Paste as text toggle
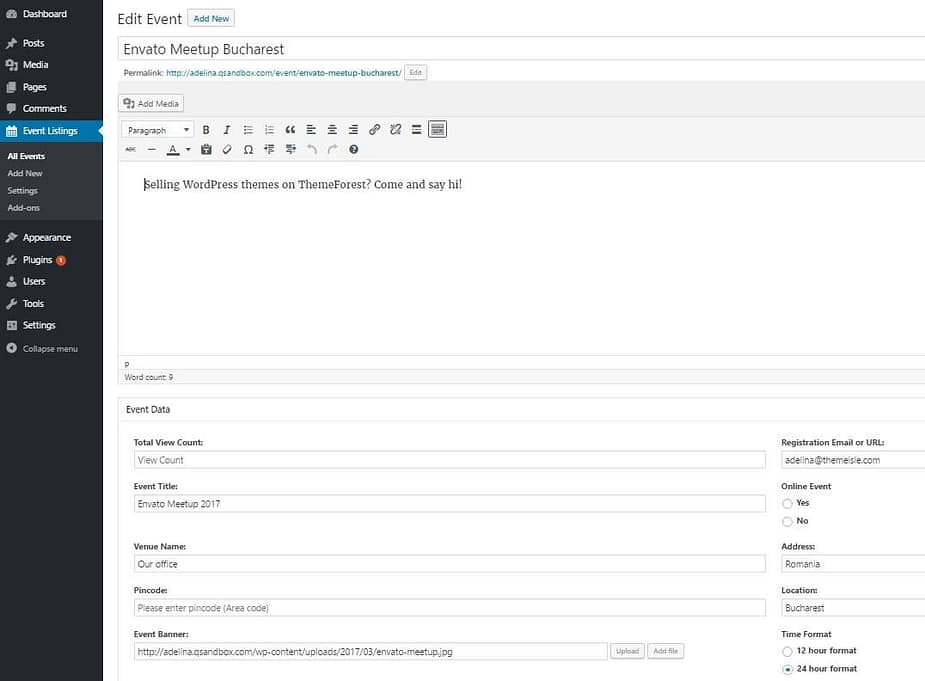Viewport: 925px width, 681px height. coord(206,149)
